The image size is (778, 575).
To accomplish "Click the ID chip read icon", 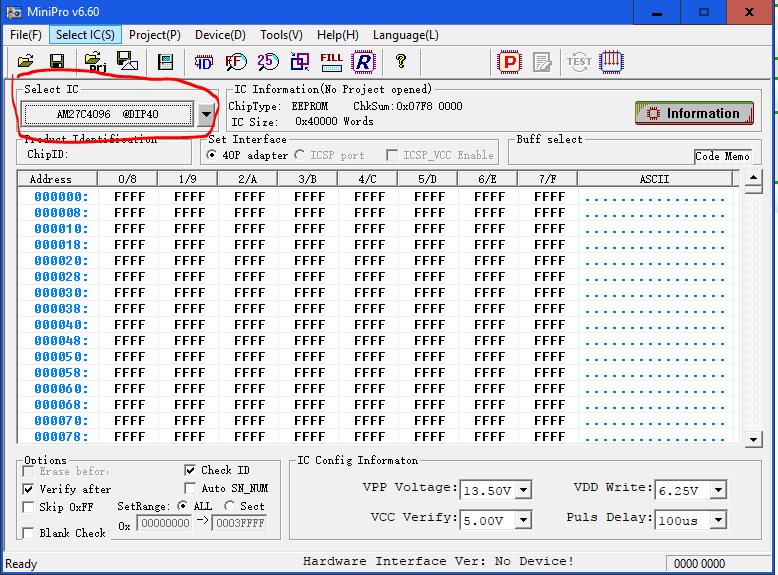I will pos(203,62).
